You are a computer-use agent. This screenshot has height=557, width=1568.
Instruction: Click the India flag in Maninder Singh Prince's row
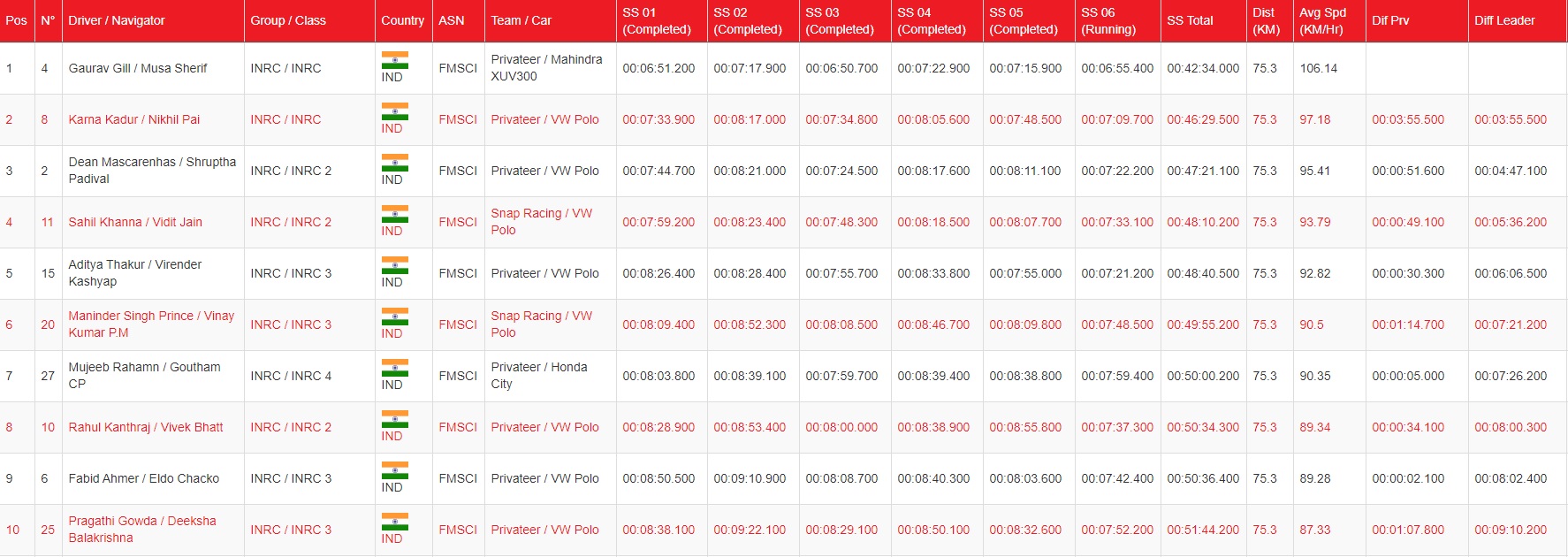pyautogui.click(x=394, y=317)
